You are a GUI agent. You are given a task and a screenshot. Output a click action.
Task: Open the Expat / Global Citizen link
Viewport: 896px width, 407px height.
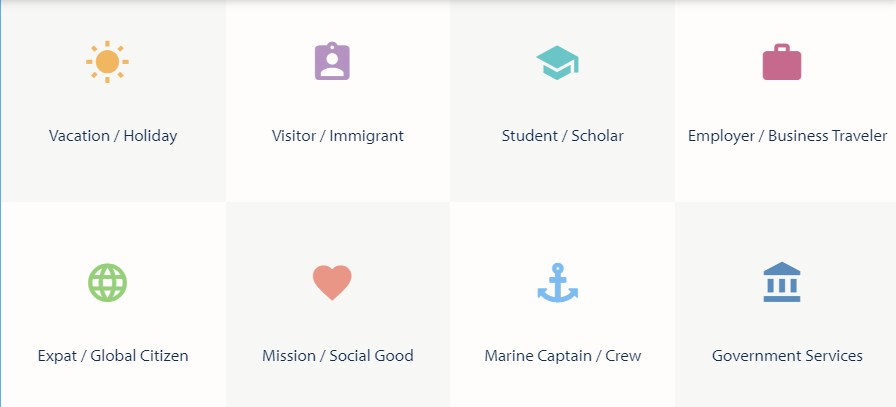pyautogui.click(x=113, y=356)
